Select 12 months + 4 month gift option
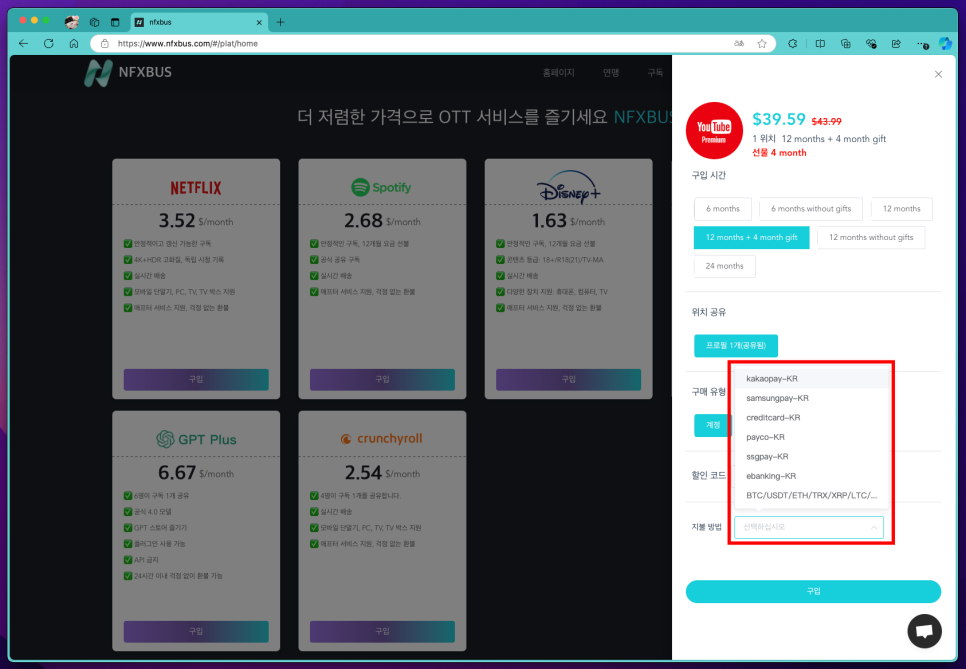 tap(752, 237)
